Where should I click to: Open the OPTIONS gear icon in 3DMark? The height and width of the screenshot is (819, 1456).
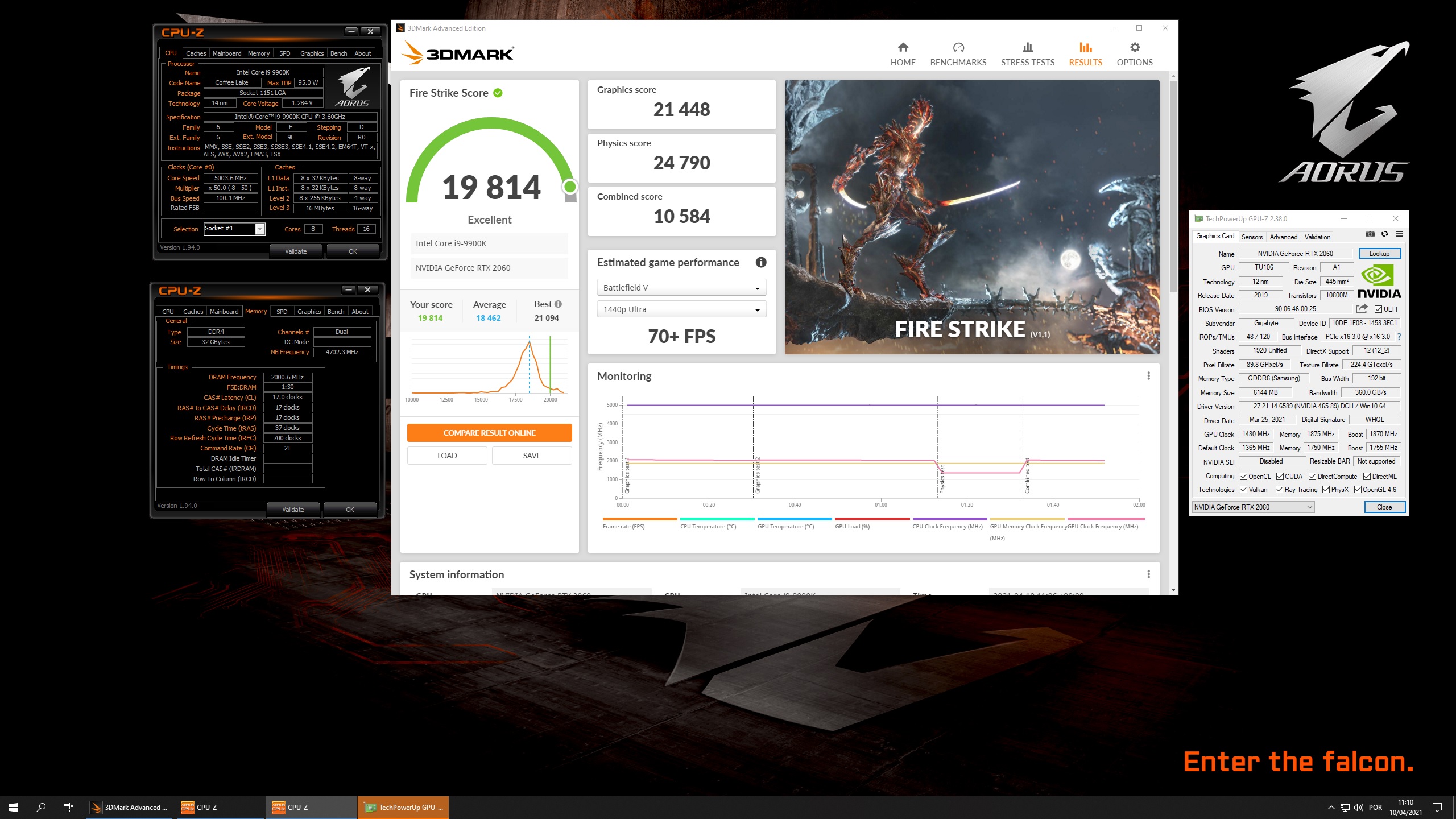click(1135, 47)
